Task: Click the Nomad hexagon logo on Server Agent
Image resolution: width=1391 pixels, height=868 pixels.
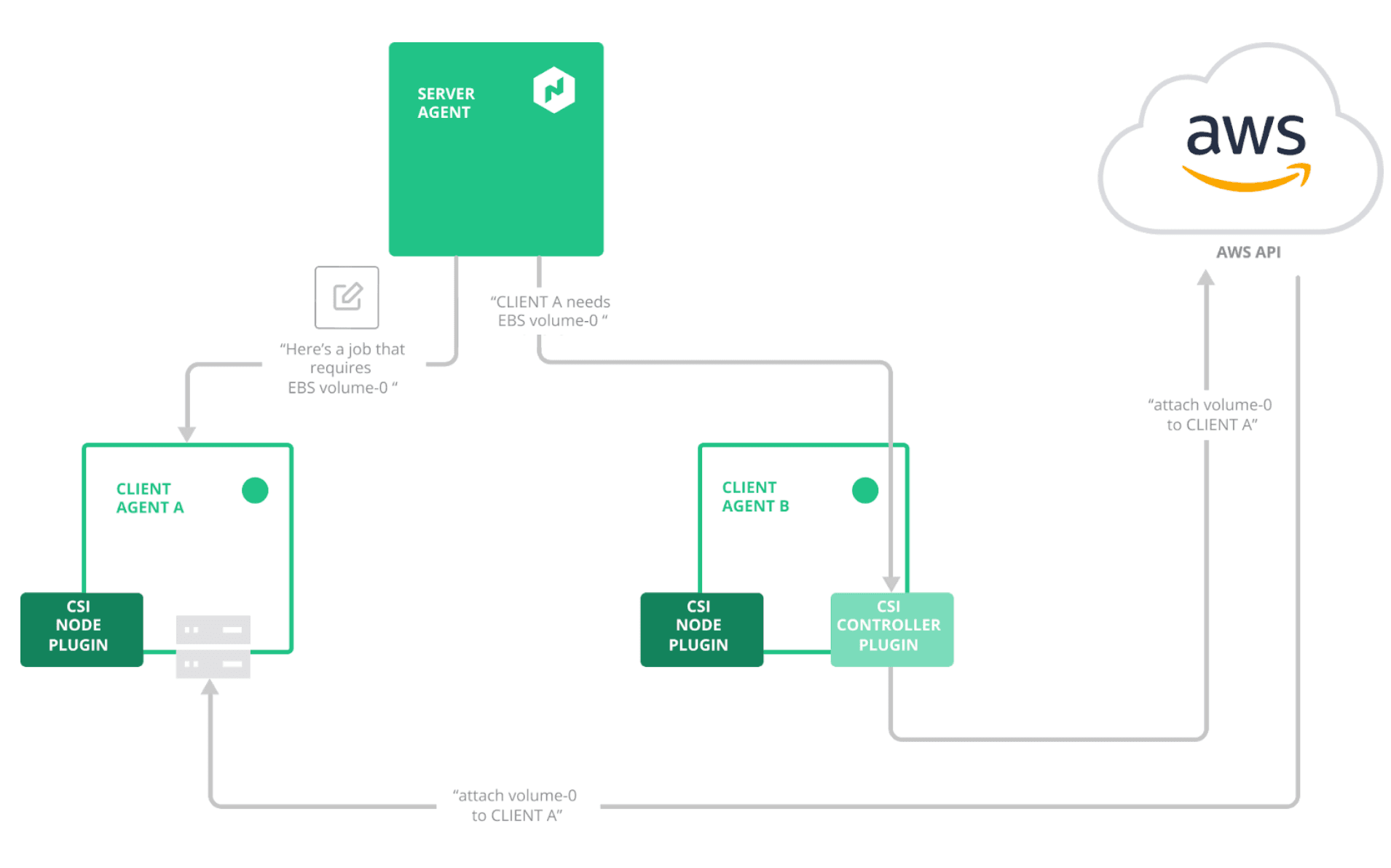Action: coord(554,89)
